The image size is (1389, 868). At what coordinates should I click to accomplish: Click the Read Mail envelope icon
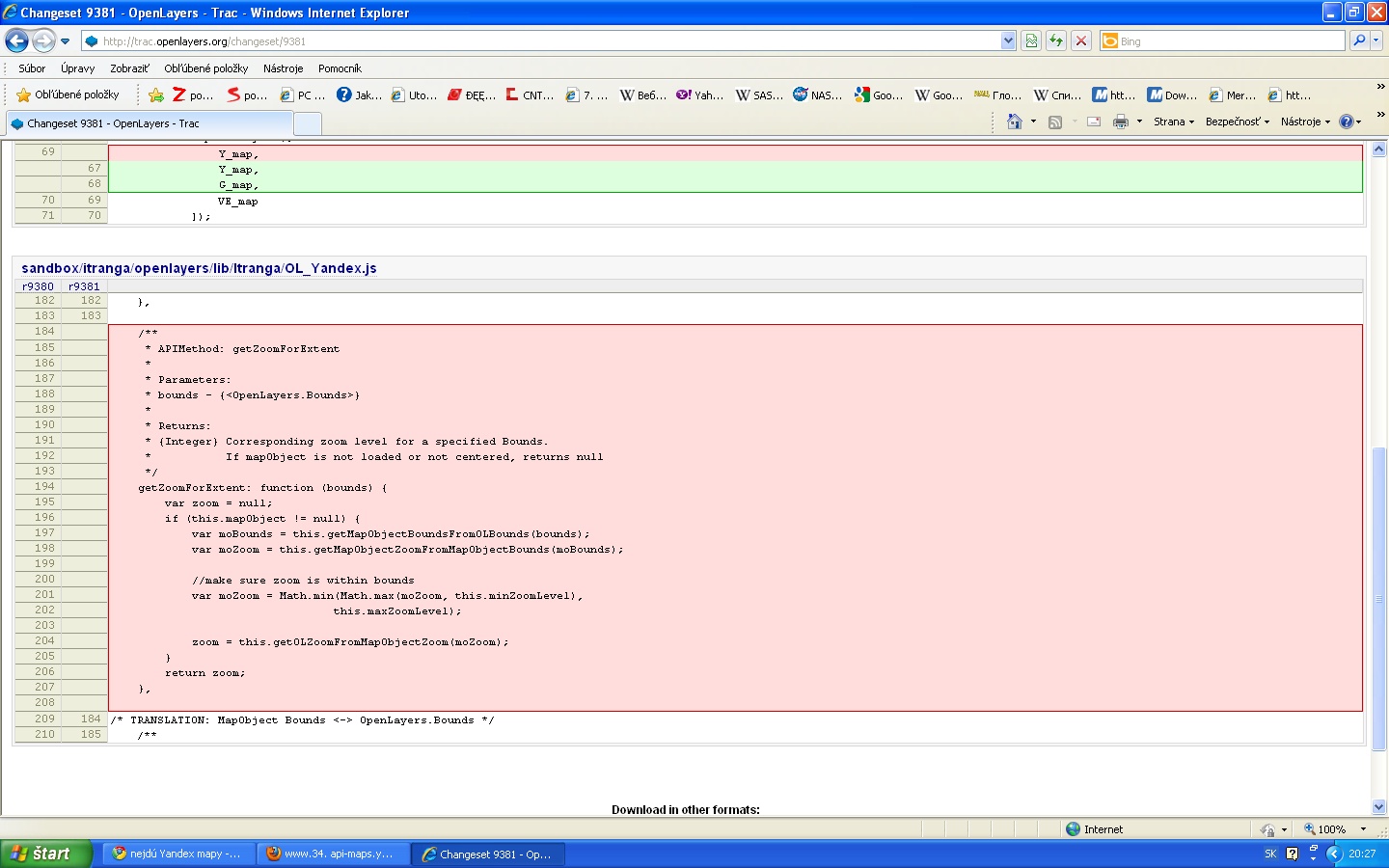1094,122
